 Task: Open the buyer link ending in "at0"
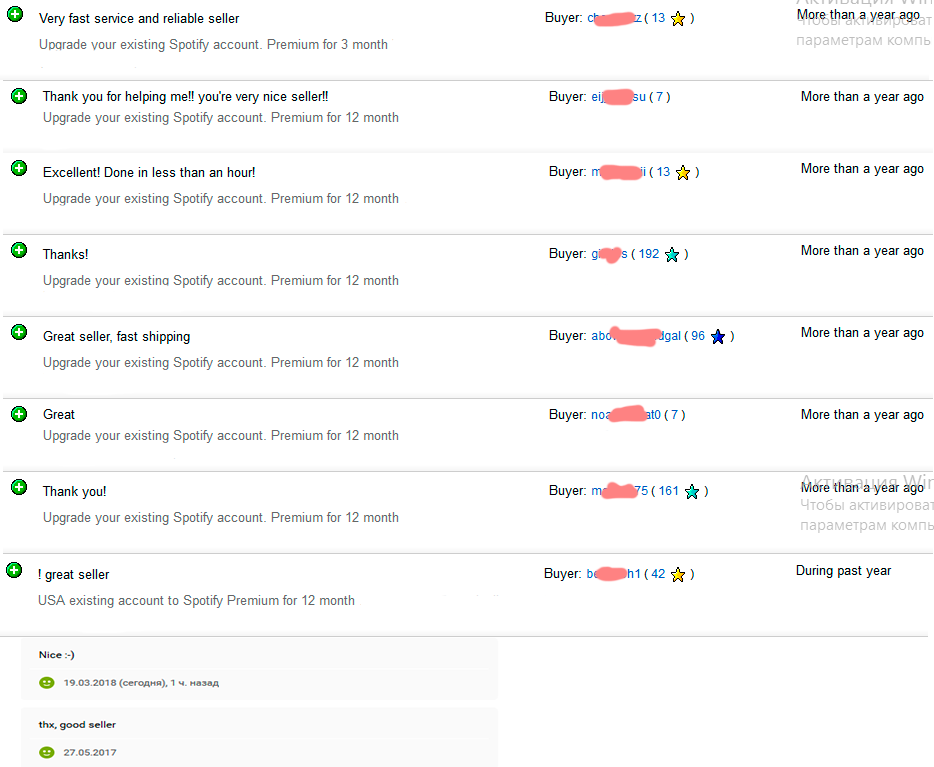tap(625, 414)
